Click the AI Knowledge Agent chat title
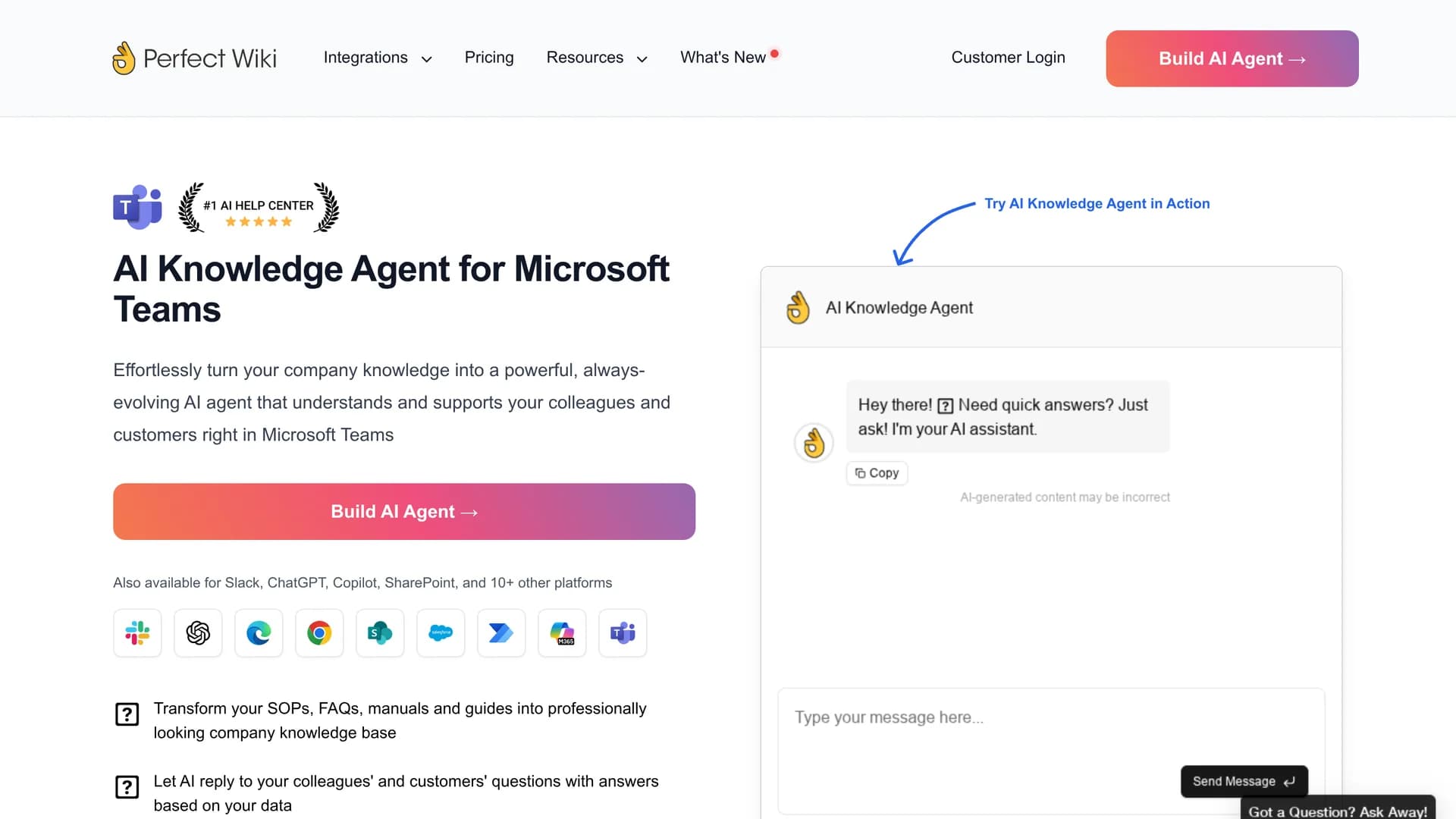Image resolution: width=1456 pixels, height=819 pixels. (899, 308)
